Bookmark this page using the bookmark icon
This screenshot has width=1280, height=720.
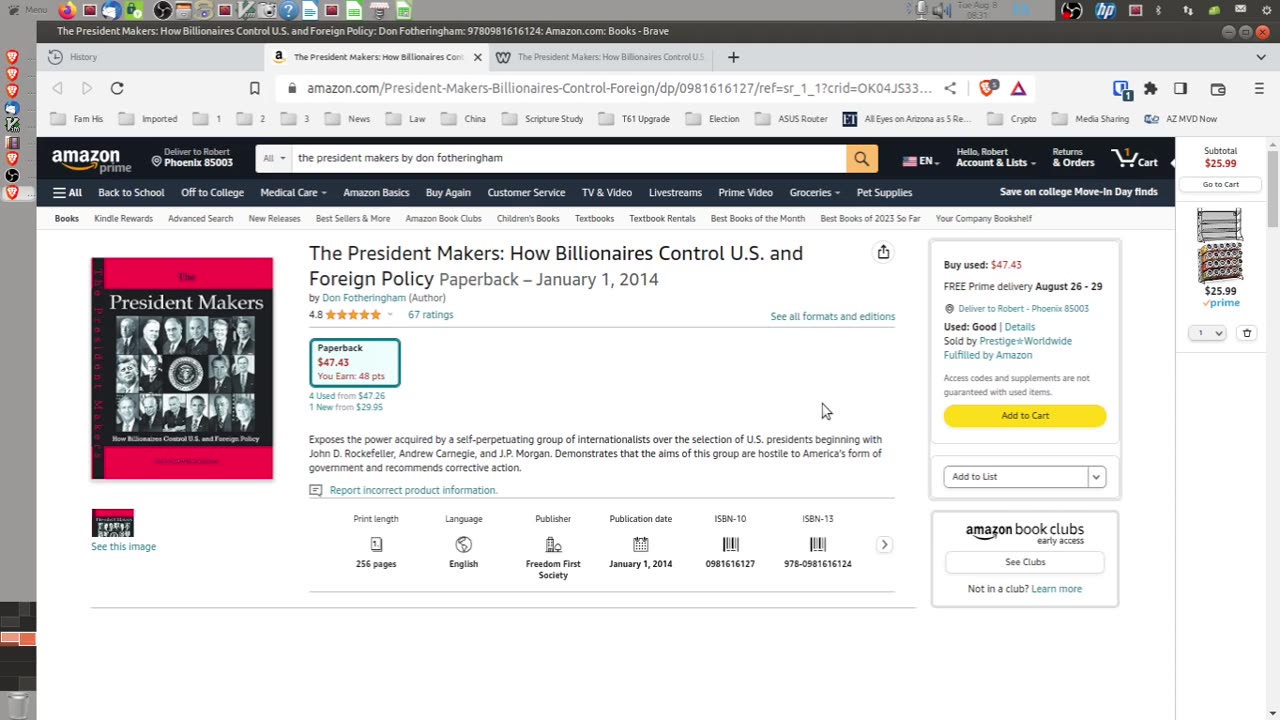coord(255,88)
